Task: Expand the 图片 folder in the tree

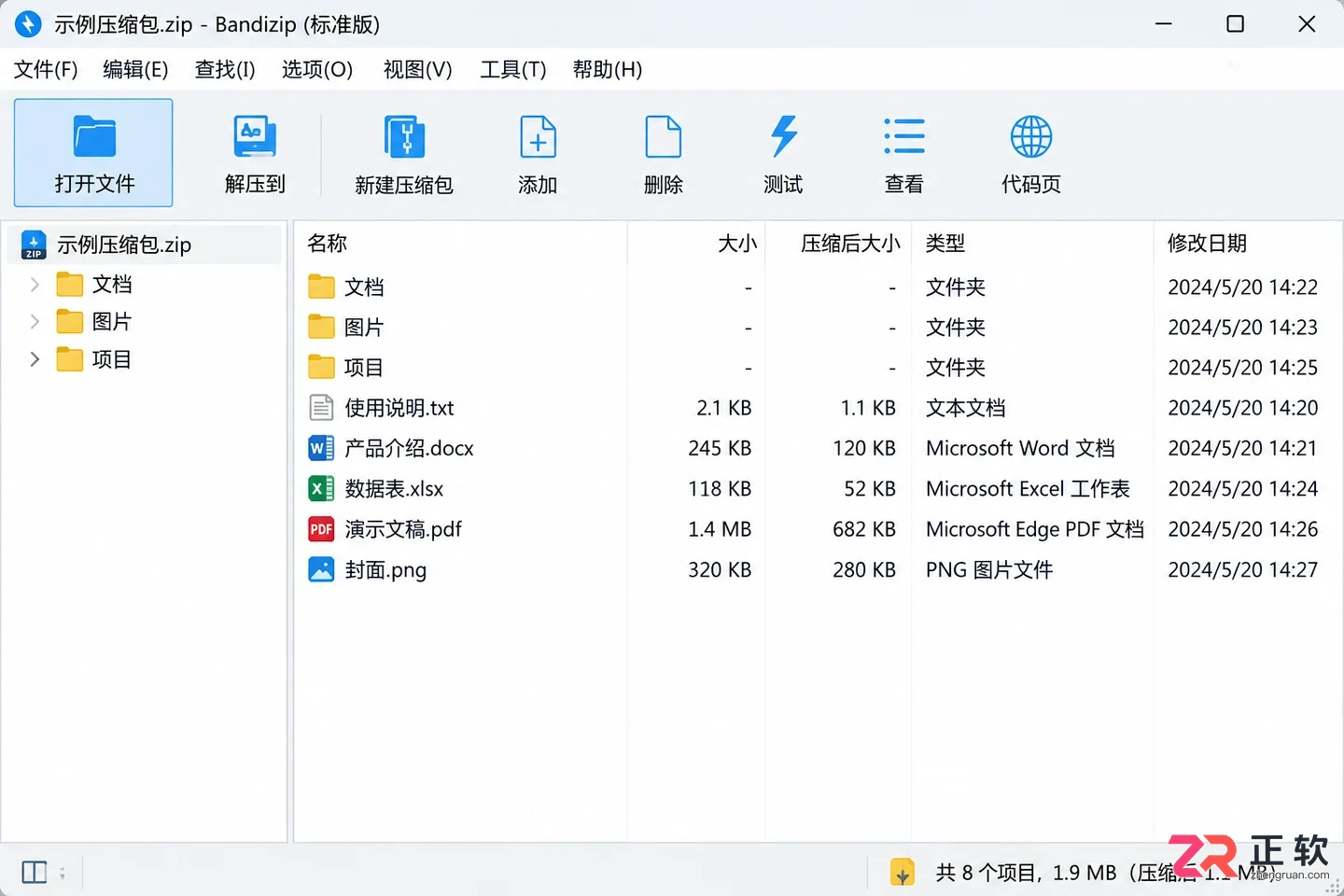Action: (35, 322)
